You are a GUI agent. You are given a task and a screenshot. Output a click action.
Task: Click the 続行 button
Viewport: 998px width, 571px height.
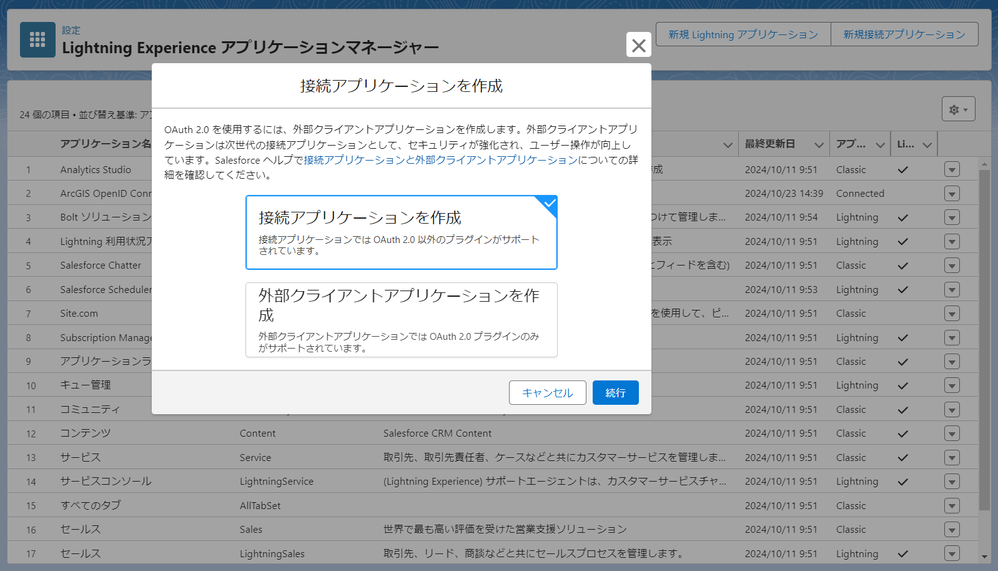pos(615,393)
